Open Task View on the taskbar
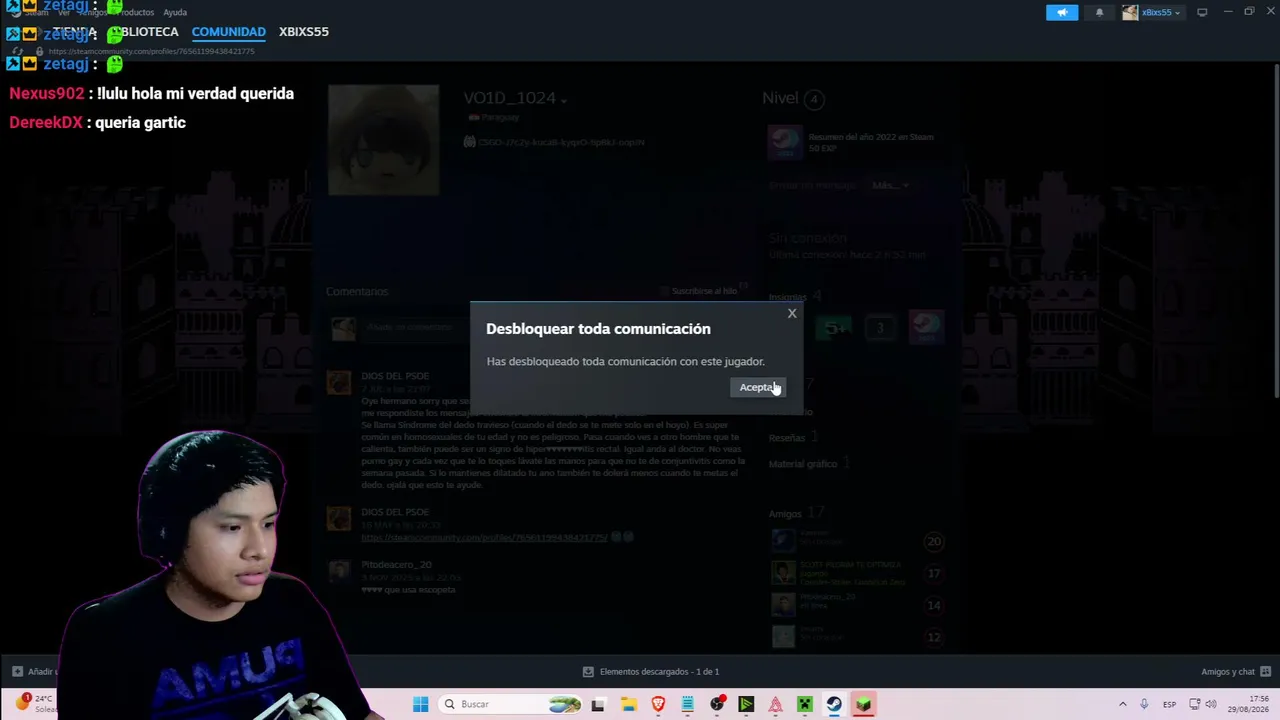The width and height of the screenshot is (1280, 720). 598,704
